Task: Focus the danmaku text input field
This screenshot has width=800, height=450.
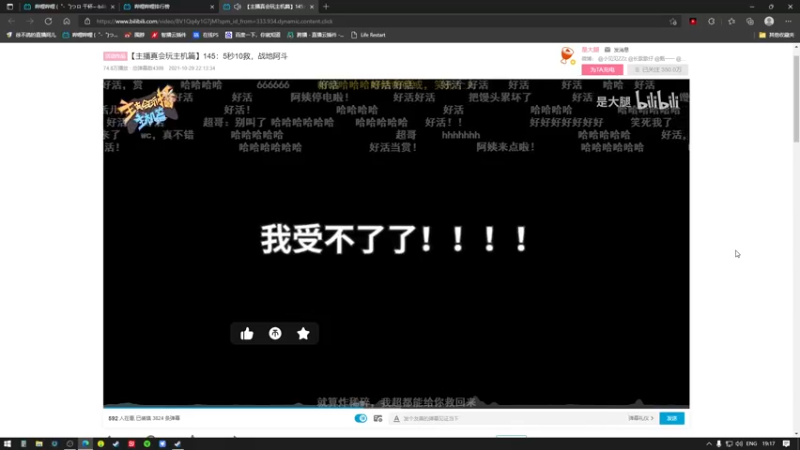Action: pos(513,418)
